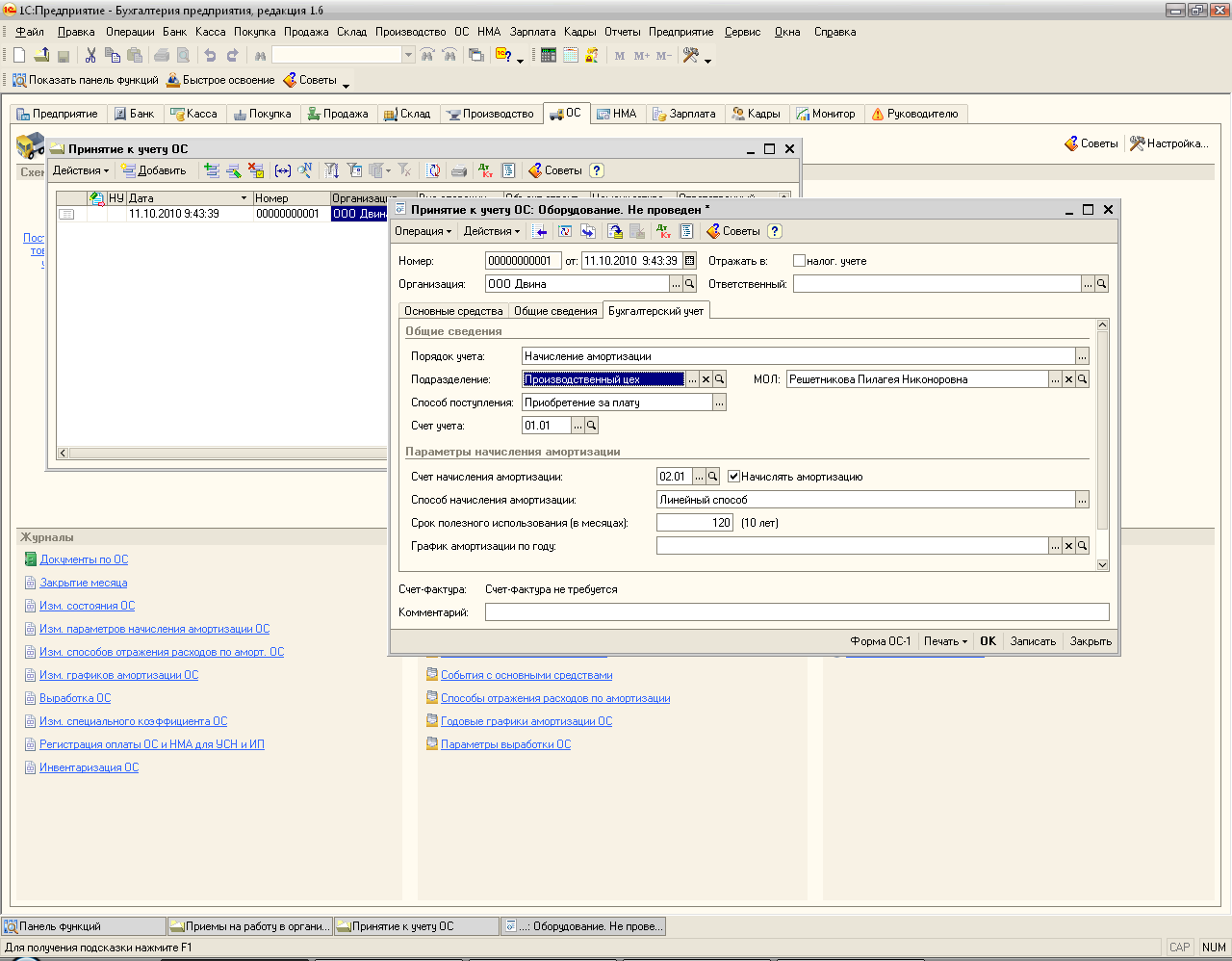Clear the Подразделение field with X button
1232x961 pixels.
pyautogui.click(x=706, y=379)
